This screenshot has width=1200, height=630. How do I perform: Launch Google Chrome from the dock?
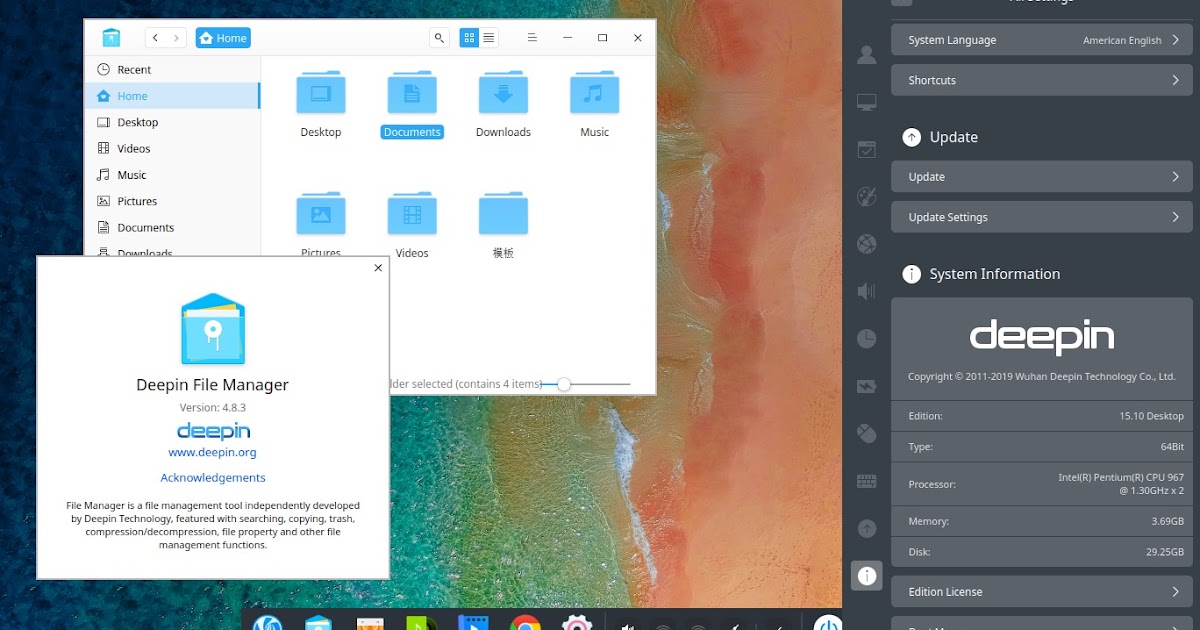tap(526, 622)
